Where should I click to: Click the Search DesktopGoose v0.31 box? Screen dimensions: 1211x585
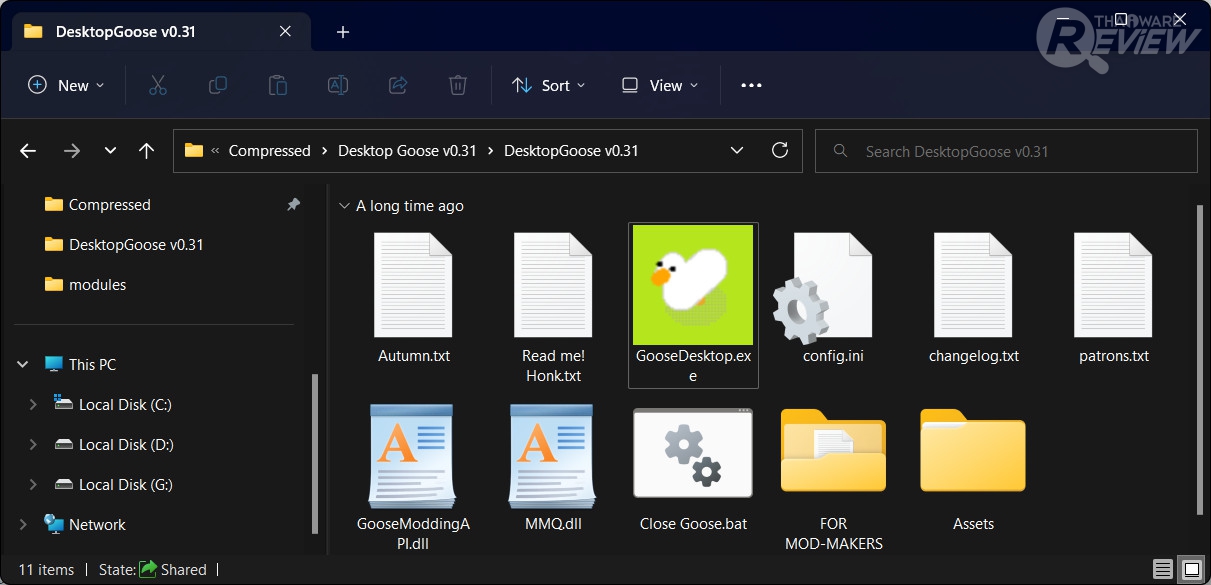pyautogui.click(x=1005, y=151)
